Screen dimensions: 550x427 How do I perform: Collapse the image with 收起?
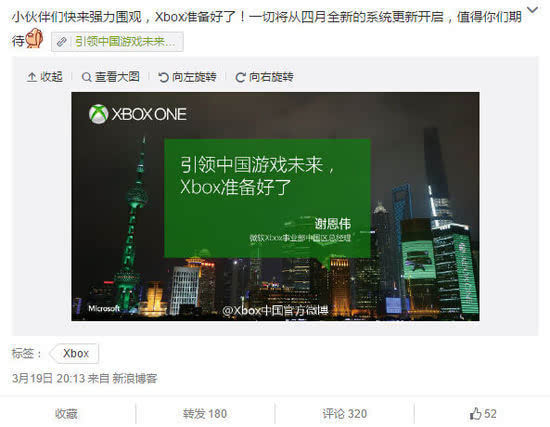pyautogui.click(x=45, y=77)
